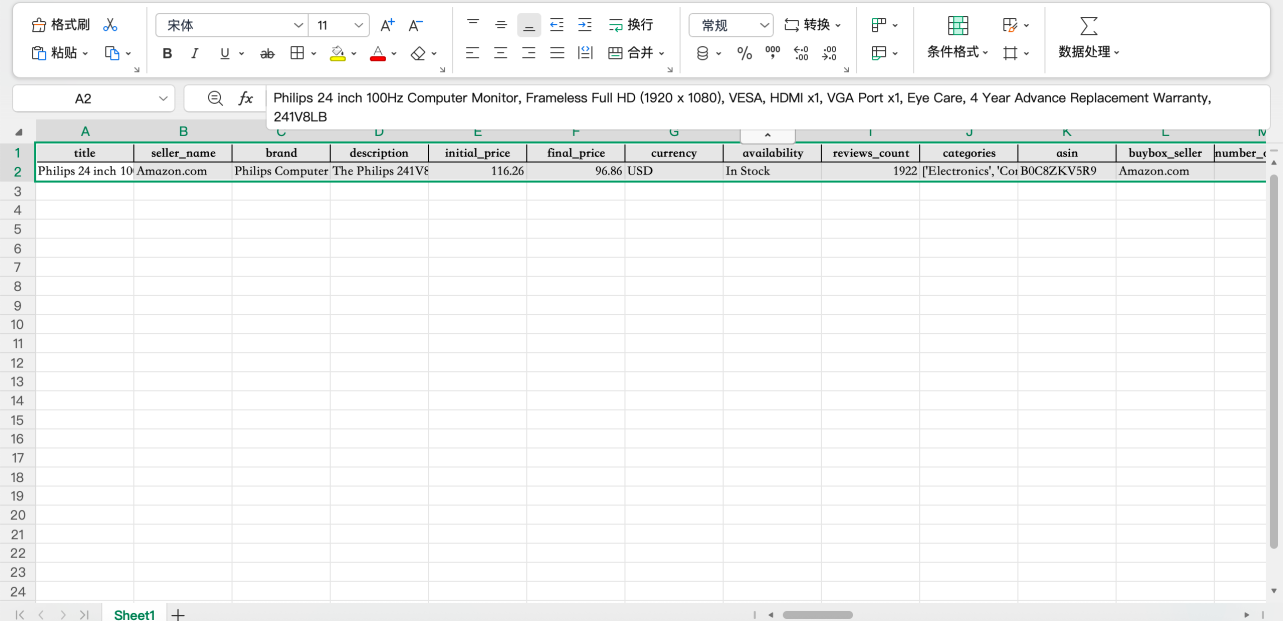Expand the Name Box dropdown
Viewport: 1283px width, 621px height.
click(163, 98)
